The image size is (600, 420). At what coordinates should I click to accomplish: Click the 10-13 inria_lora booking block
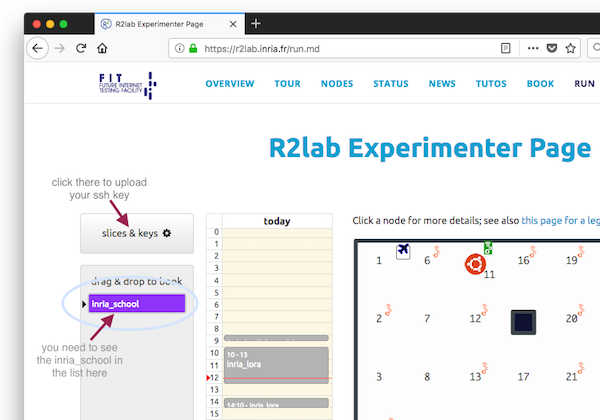coord(276,365)
